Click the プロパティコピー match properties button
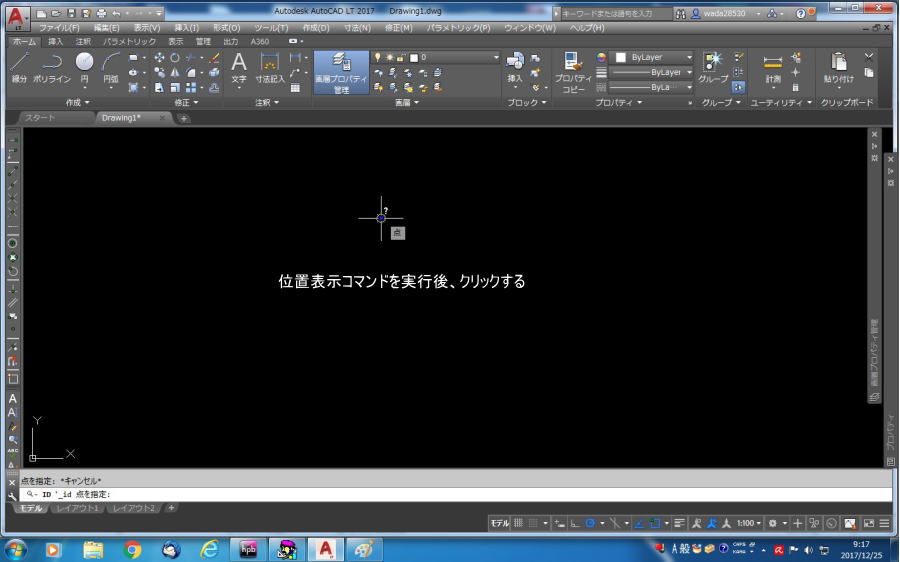 click(x=573, y=72)
